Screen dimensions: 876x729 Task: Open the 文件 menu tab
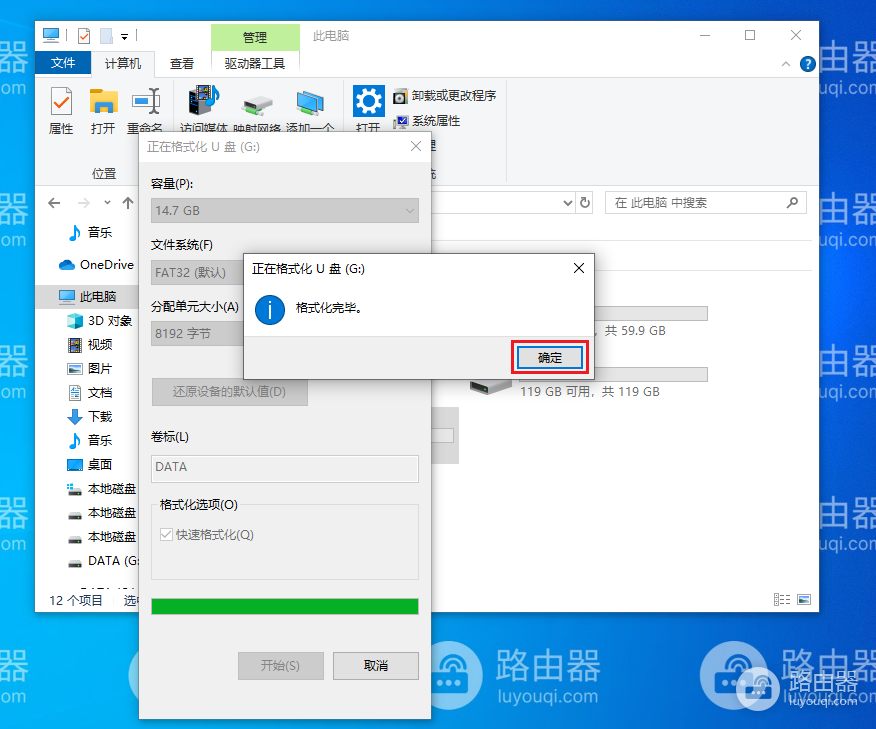click(63, 63)
